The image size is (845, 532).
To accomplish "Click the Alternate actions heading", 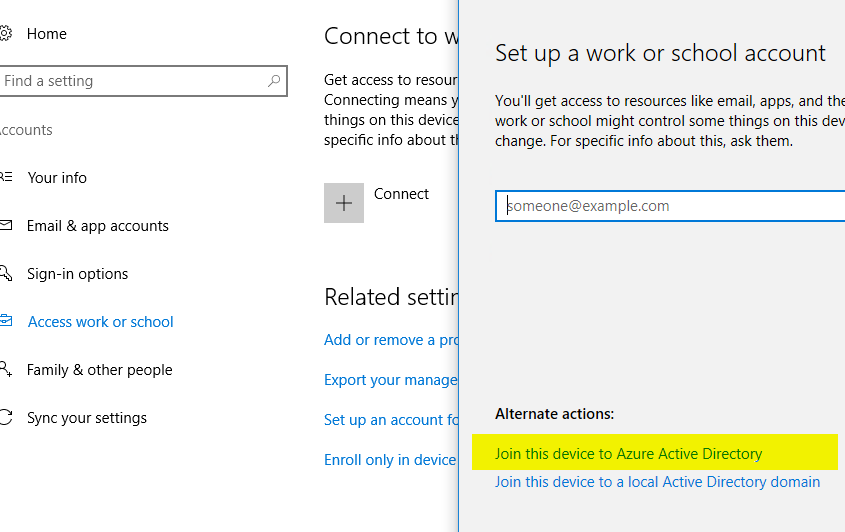I will 555,414.
